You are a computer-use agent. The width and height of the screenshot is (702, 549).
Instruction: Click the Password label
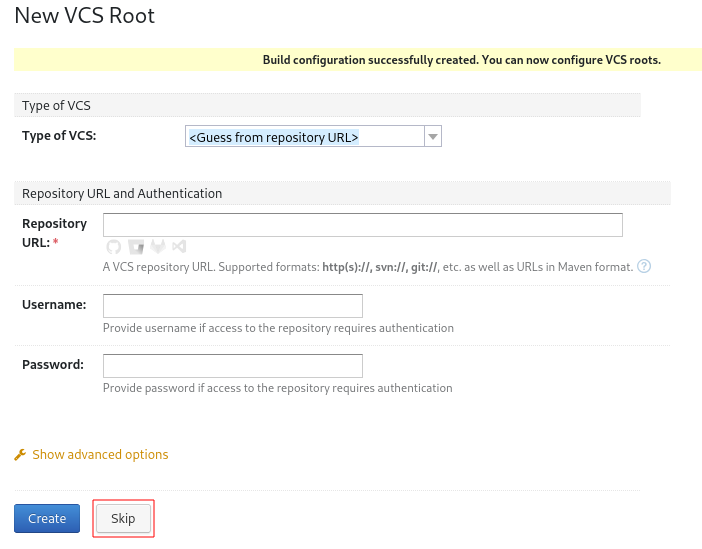coord(53,365)
